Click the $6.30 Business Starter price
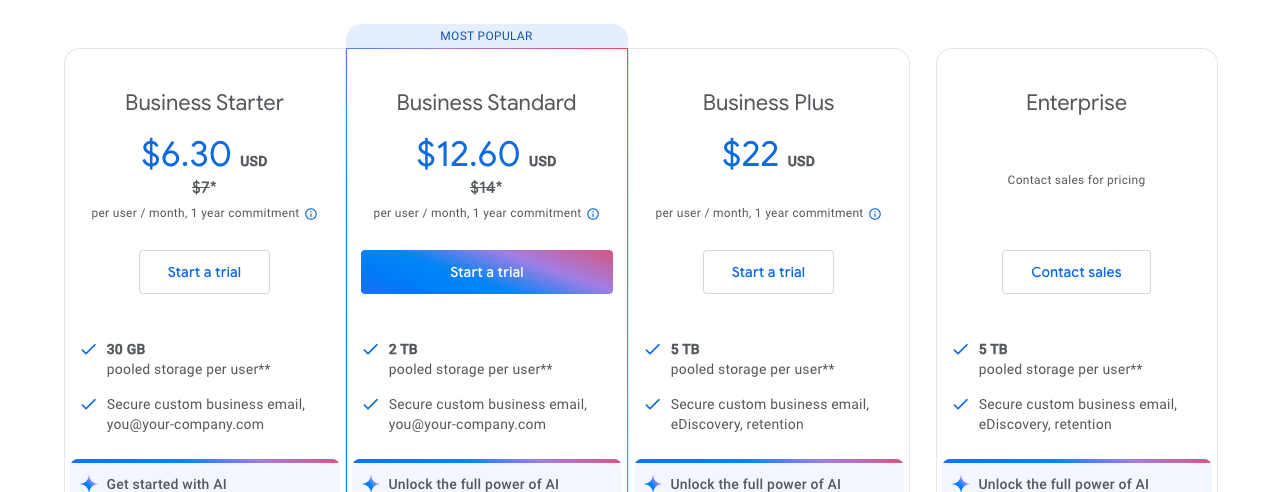 187,154
